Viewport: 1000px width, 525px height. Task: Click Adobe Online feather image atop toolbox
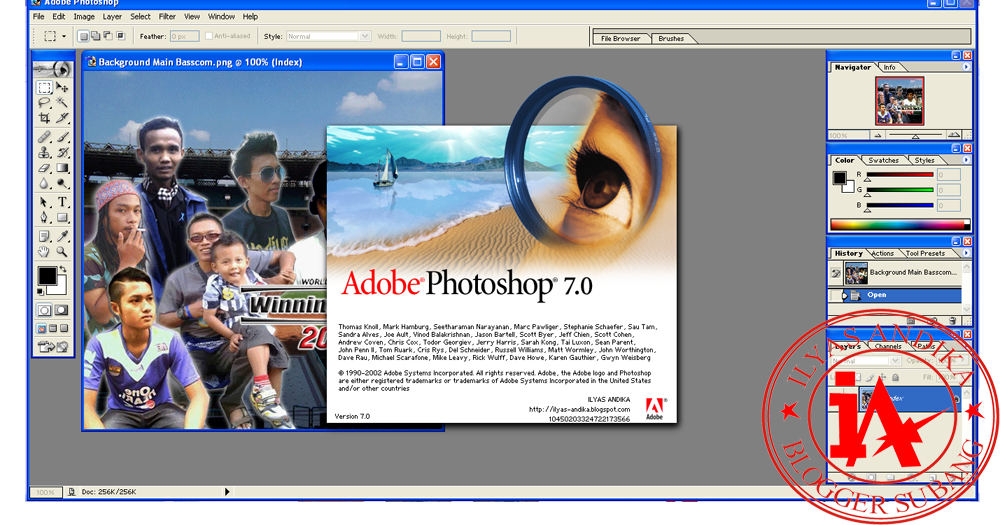[x=54, y=68]
